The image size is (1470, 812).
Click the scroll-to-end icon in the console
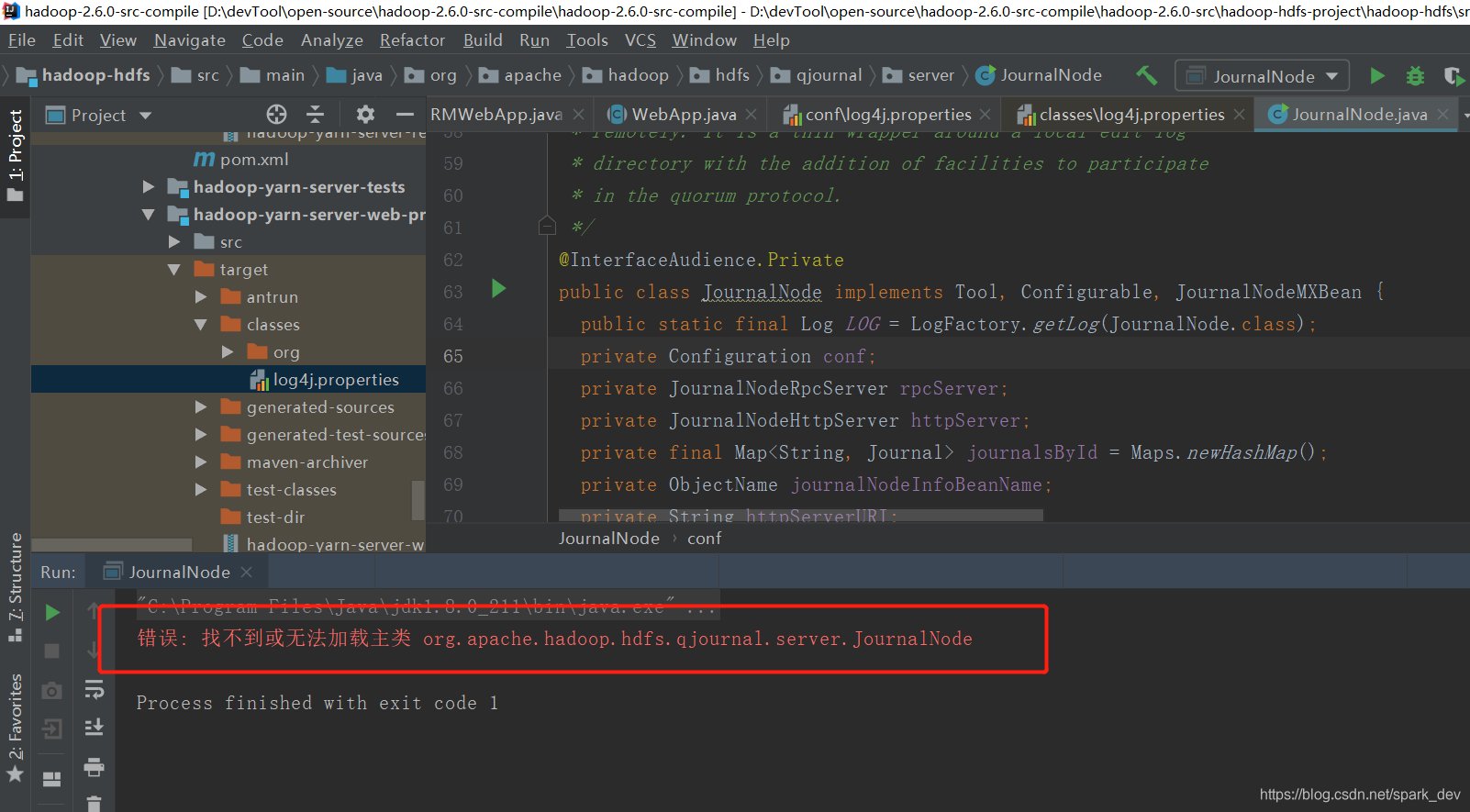[94, 728]
